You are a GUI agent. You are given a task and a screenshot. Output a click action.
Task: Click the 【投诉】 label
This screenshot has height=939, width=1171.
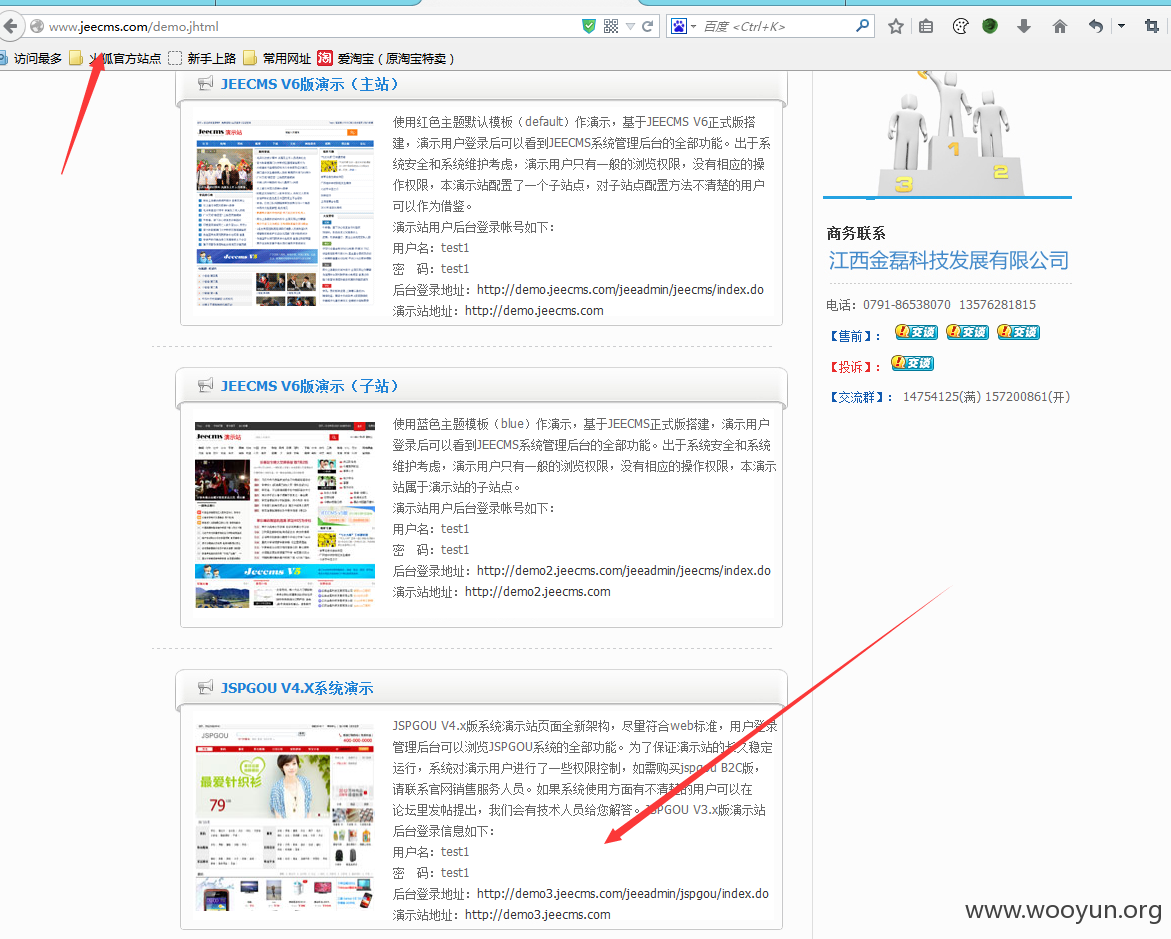click(854, 367)
